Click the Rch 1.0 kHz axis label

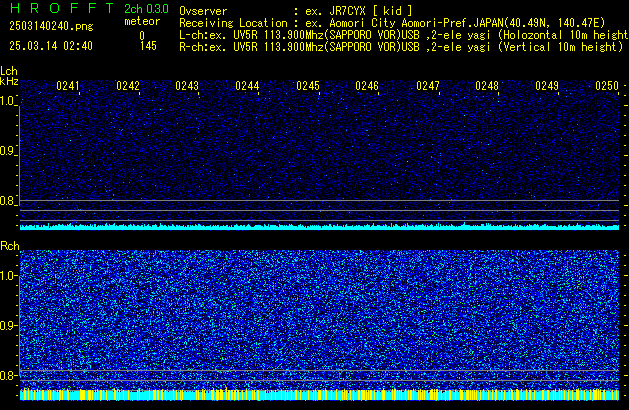[x=8, y=276]
